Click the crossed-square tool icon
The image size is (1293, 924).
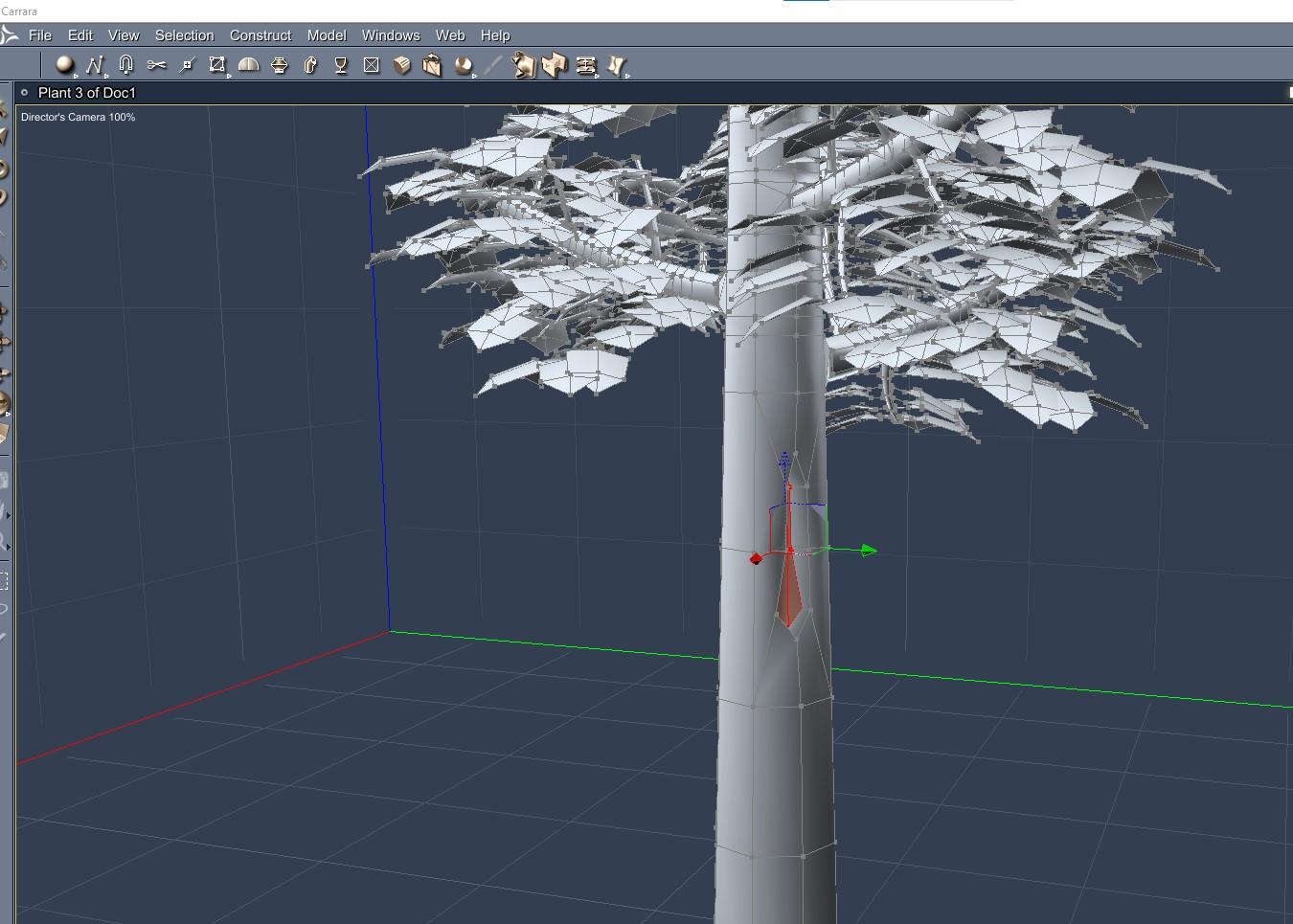(372, 65)
